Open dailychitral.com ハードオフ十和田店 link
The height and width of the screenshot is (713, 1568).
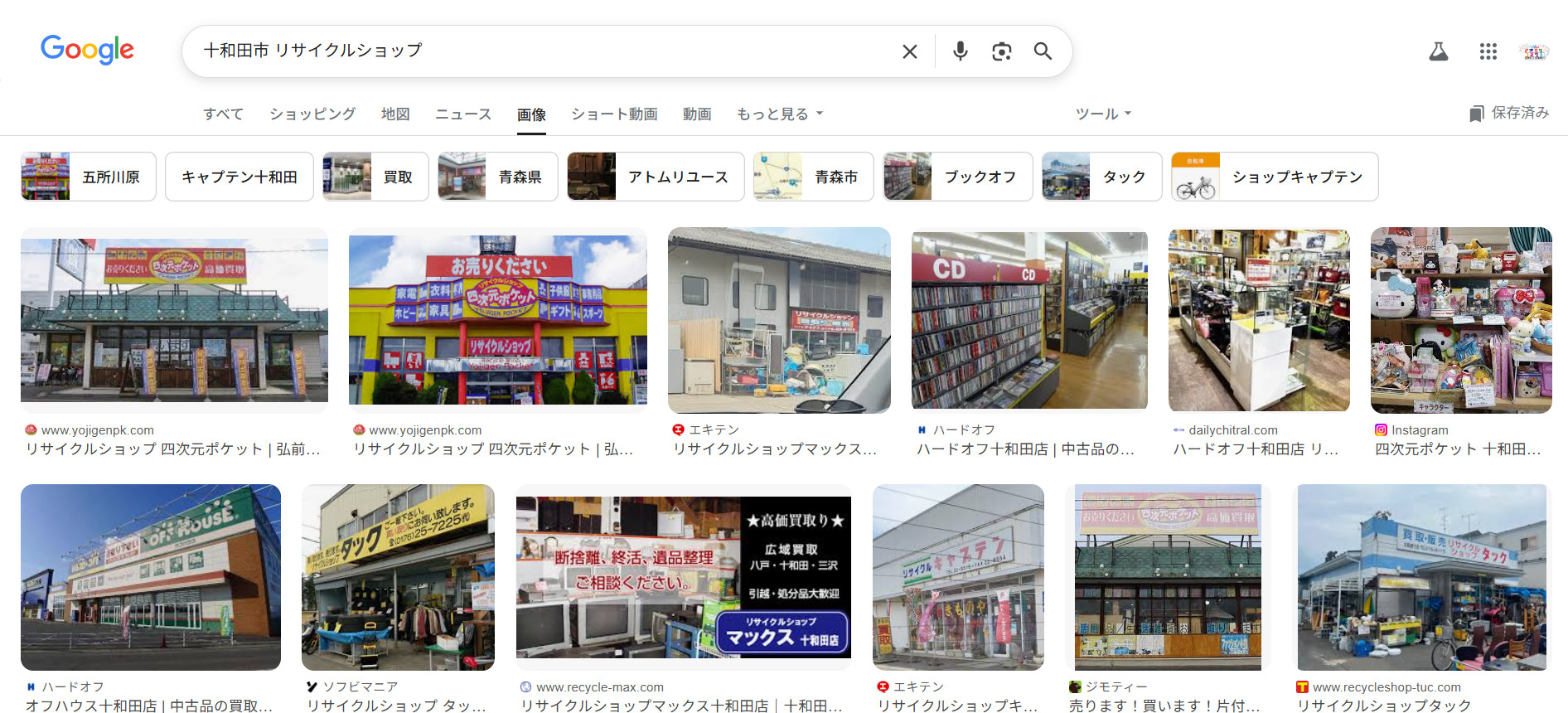(1256, 449)
